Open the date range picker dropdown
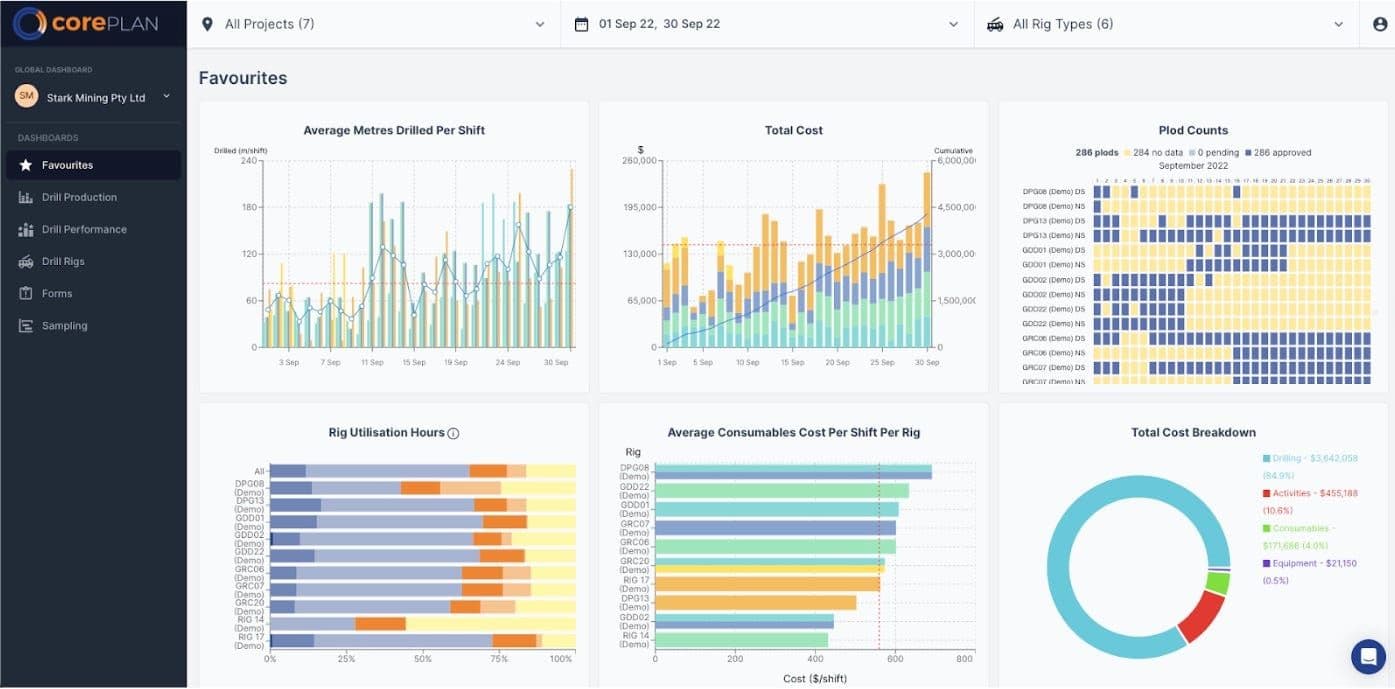The image size is (1395, 689). tap(767, 24)
